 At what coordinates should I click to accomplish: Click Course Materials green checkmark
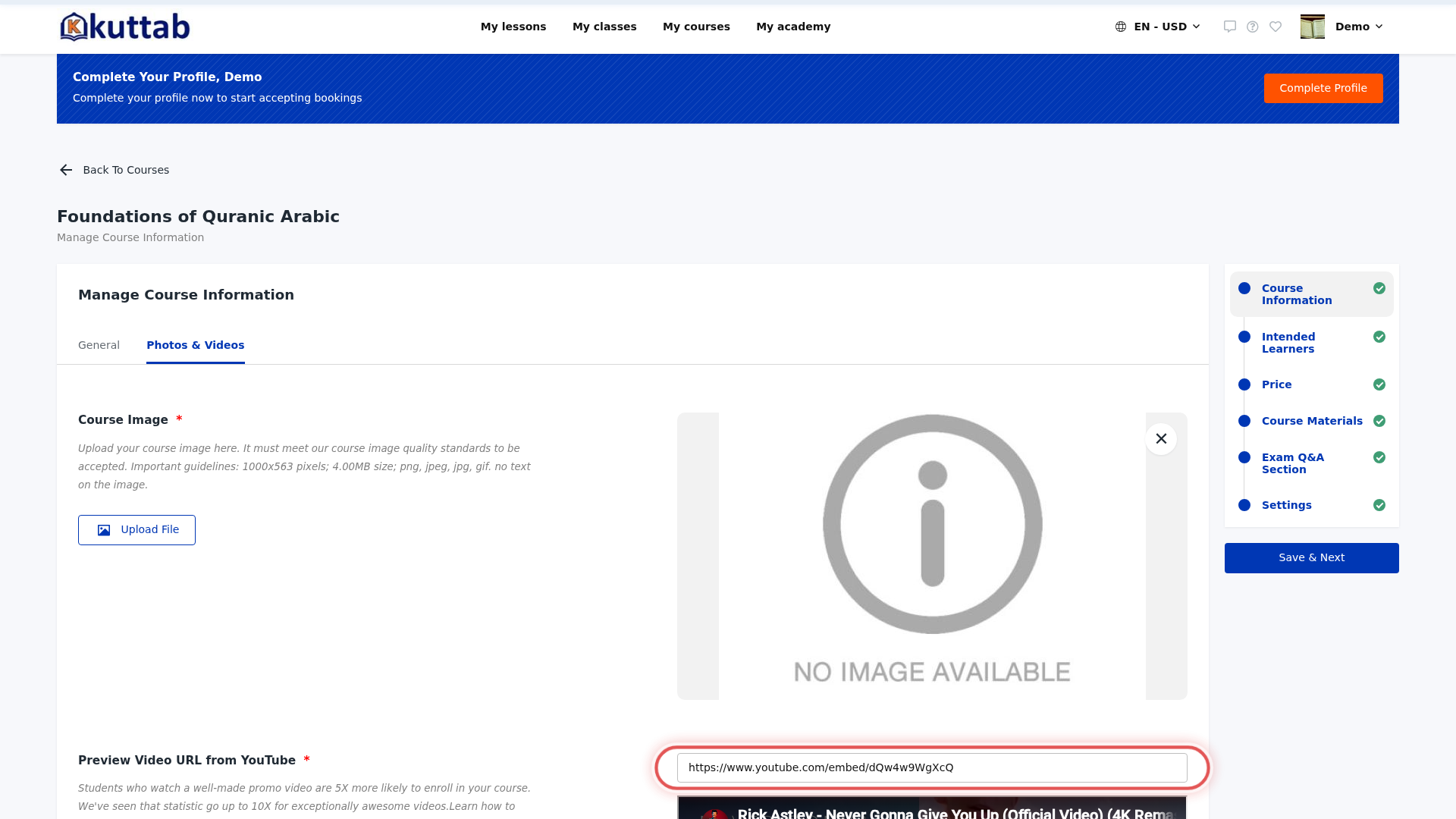click(x=1379, y=421)
